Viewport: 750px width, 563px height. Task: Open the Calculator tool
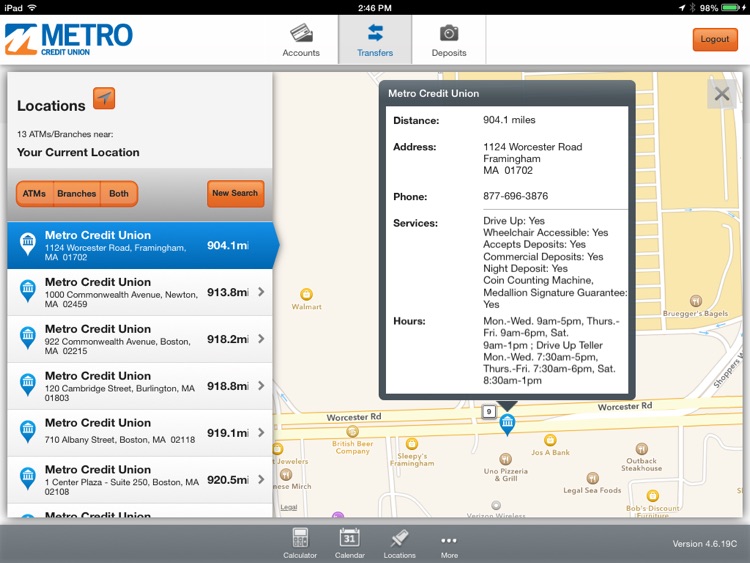tap(300, 543)
